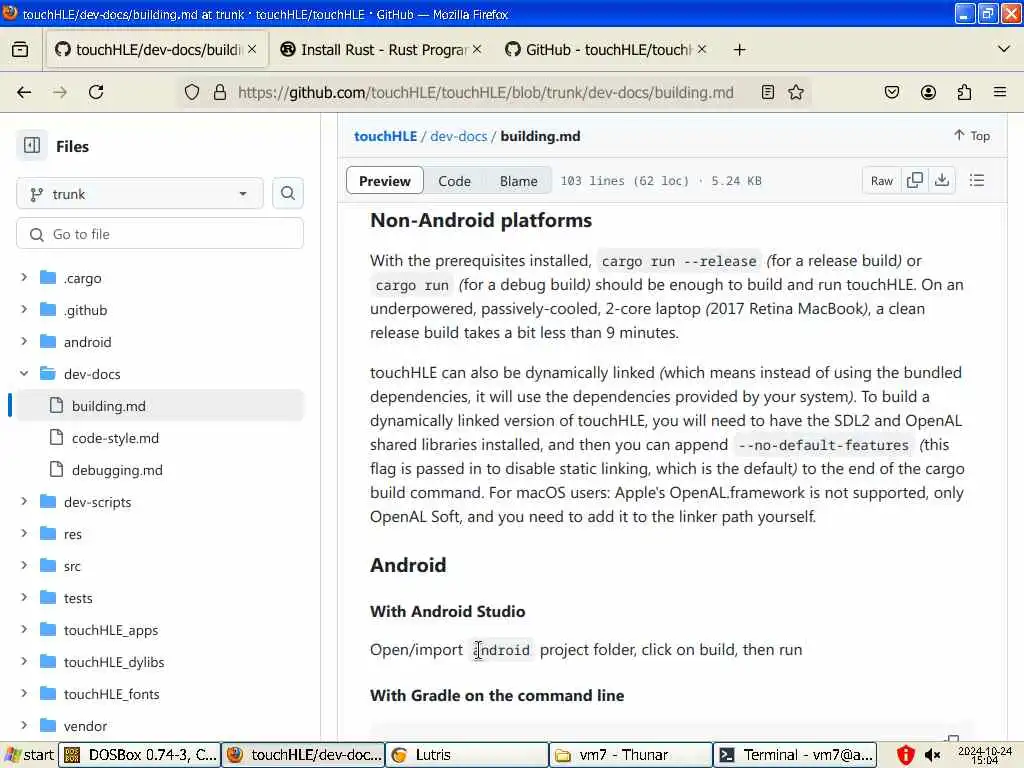Show site security padlock info
The image size is (1024, 768).
[x=220, y=92]
